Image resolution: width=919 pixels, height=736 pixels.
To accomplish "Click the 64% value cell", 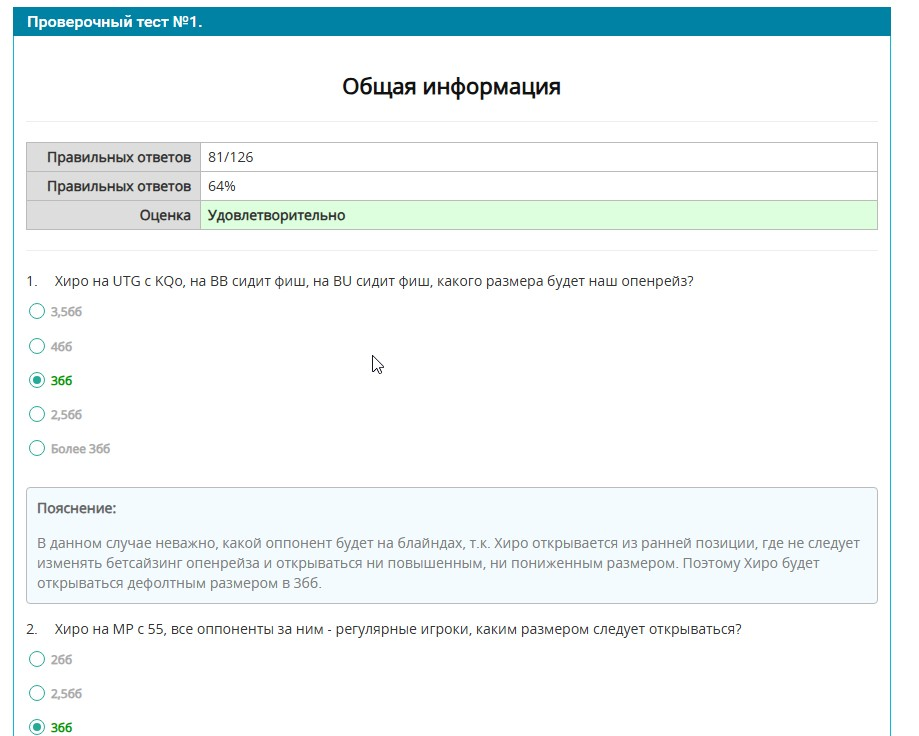I will pos(539,186).
